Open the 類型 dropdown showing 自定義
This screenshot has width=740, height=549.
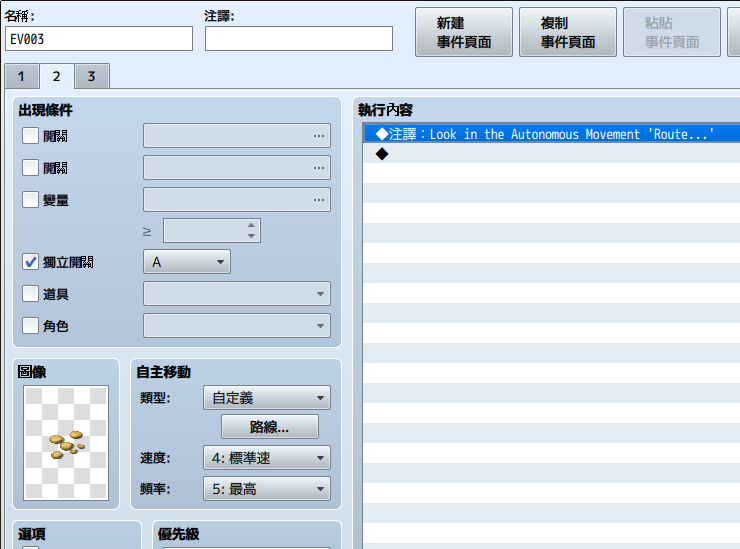[x=267, y=398]
